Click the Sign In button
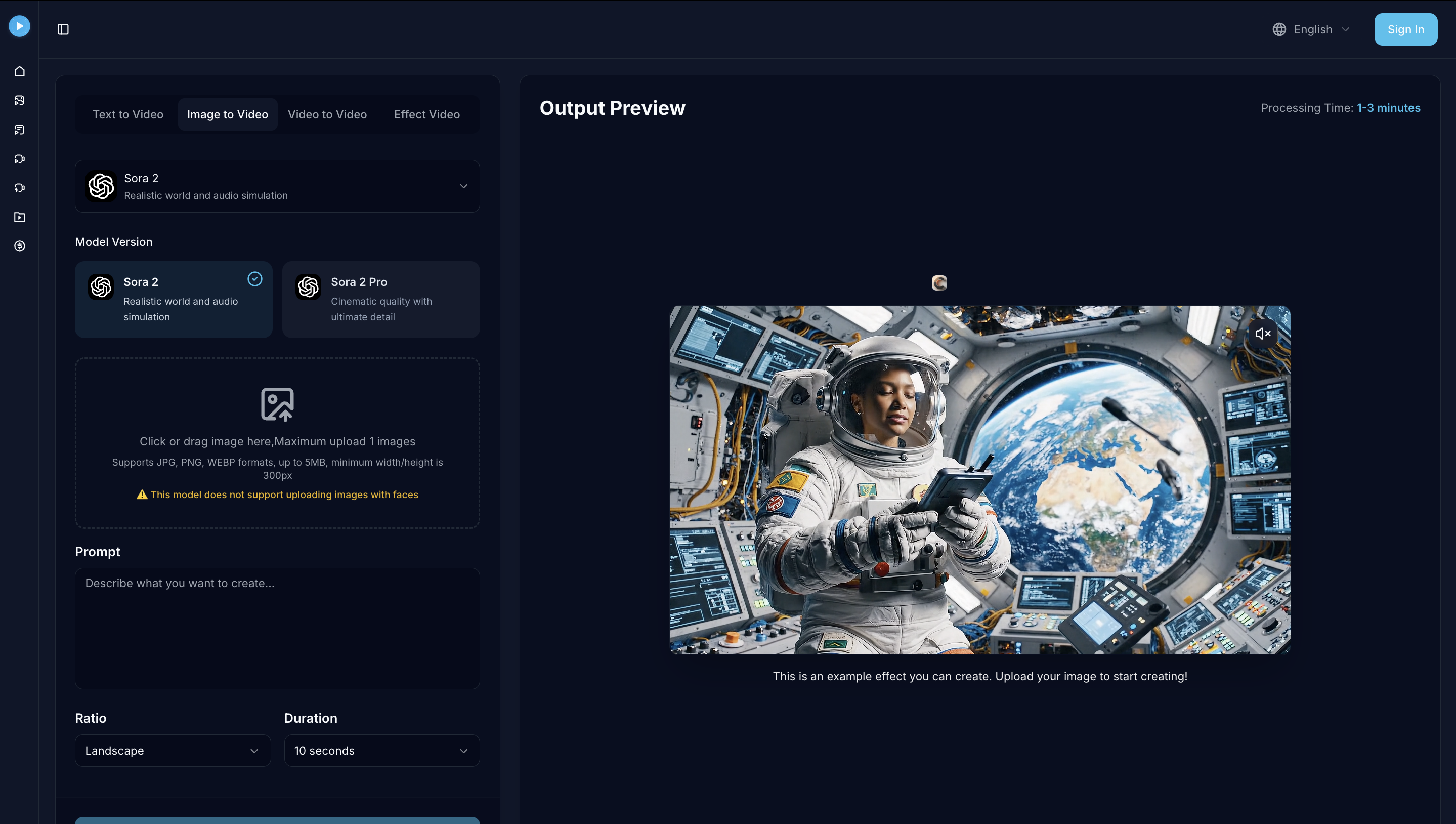 tap(1405, 29)
